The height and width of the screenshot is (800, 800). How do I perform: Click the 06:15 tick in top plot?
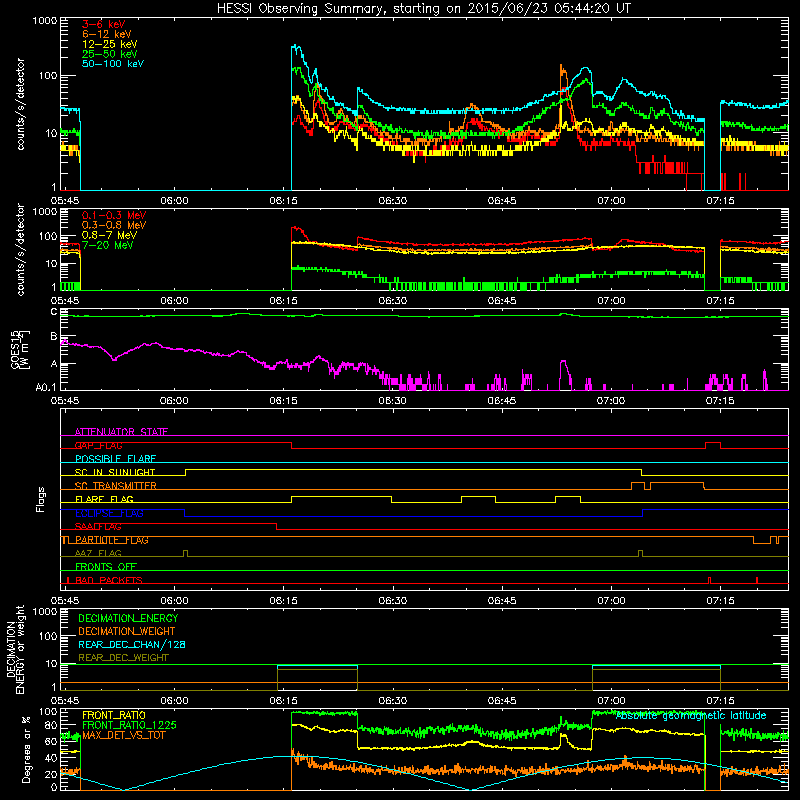coord(283,201)
